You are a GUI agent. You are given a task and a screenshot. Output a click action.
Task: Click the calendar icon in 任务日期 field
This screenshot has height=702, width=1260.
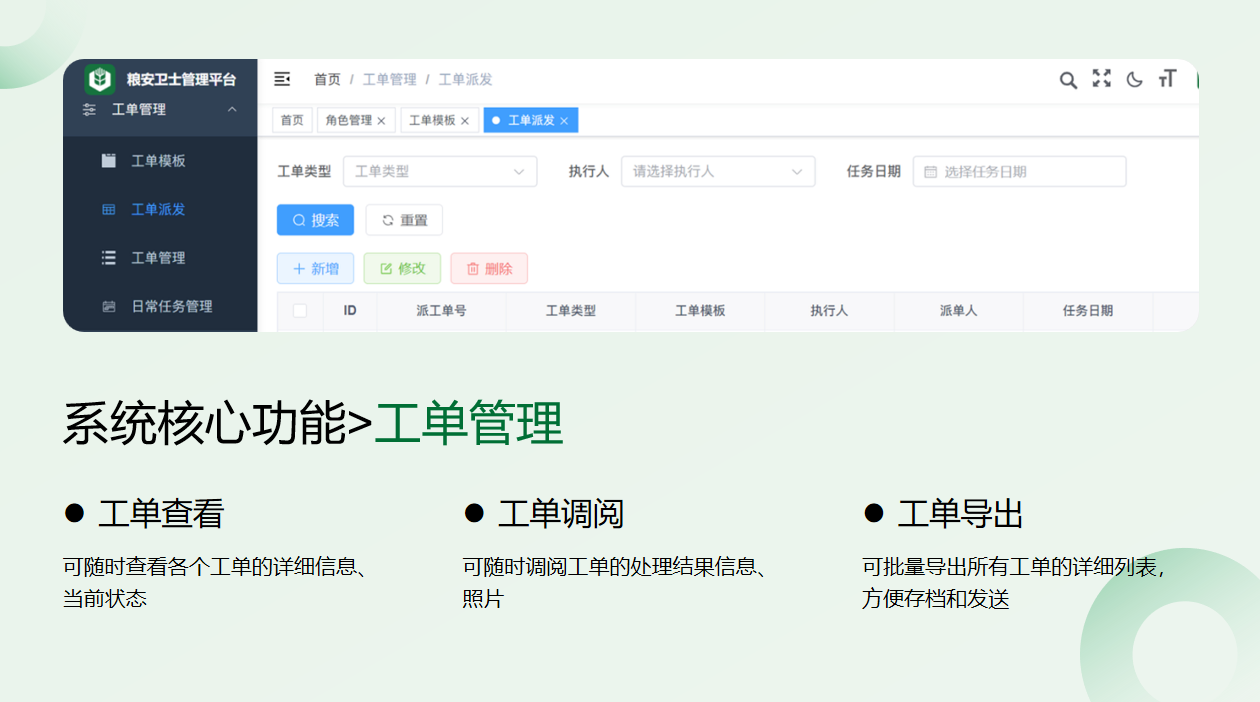point(931,172)
